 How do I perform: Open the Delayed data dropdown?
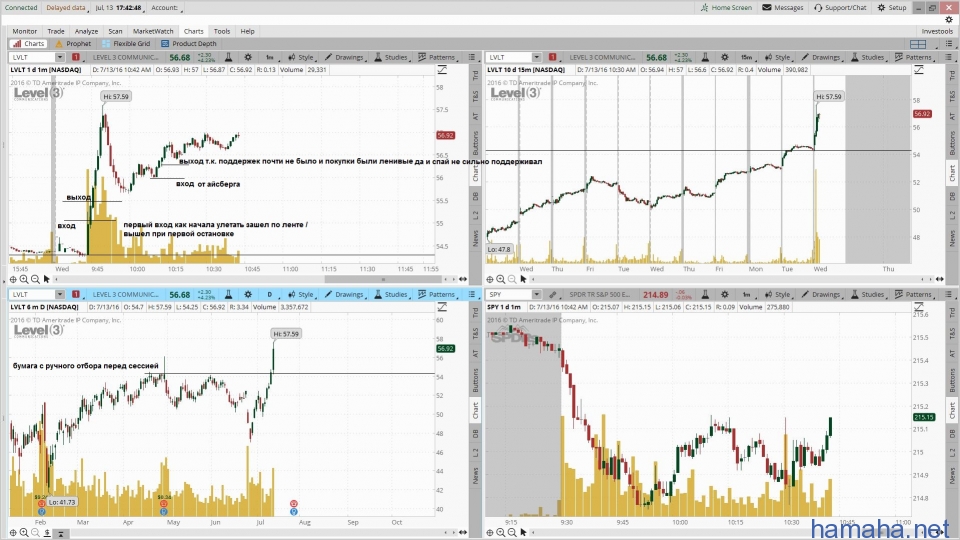(67, 8)
